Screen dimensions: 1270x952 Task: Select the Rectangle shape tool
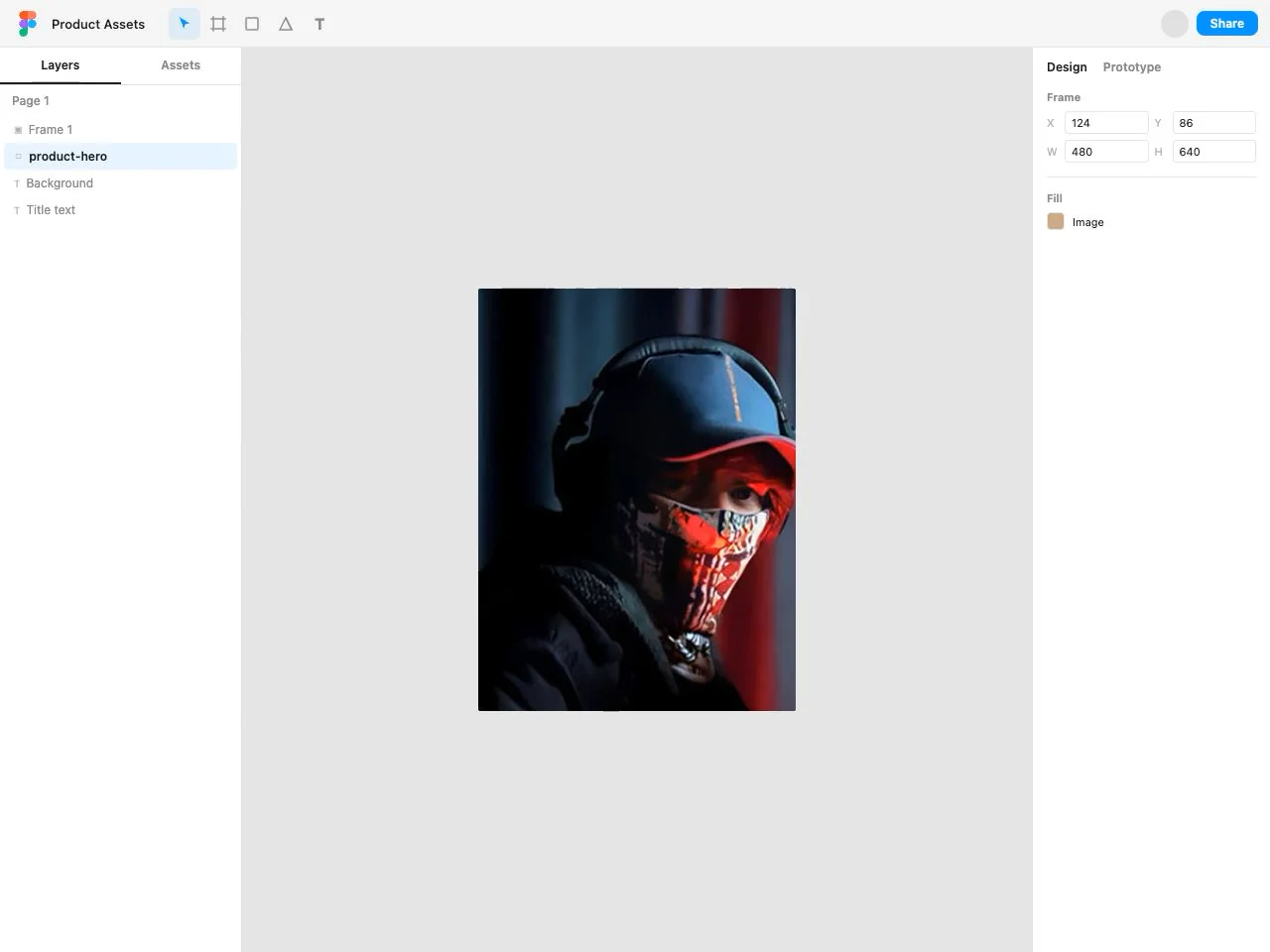point(252,24)
